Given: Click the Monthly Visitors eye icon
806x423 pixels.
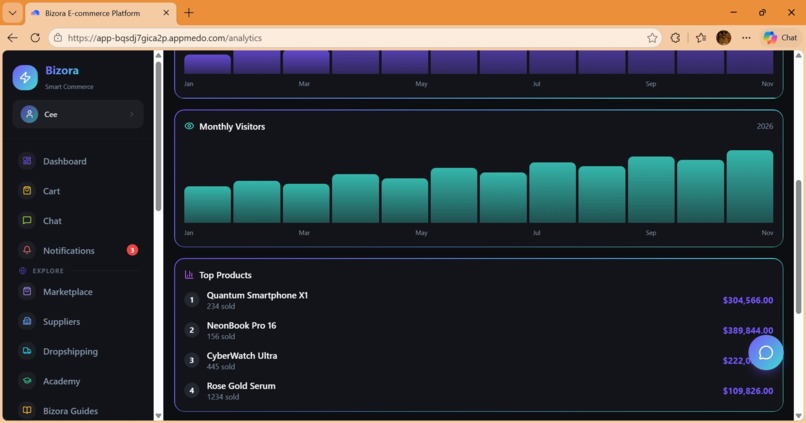Looking at the screenshot, I should (189, 126).
